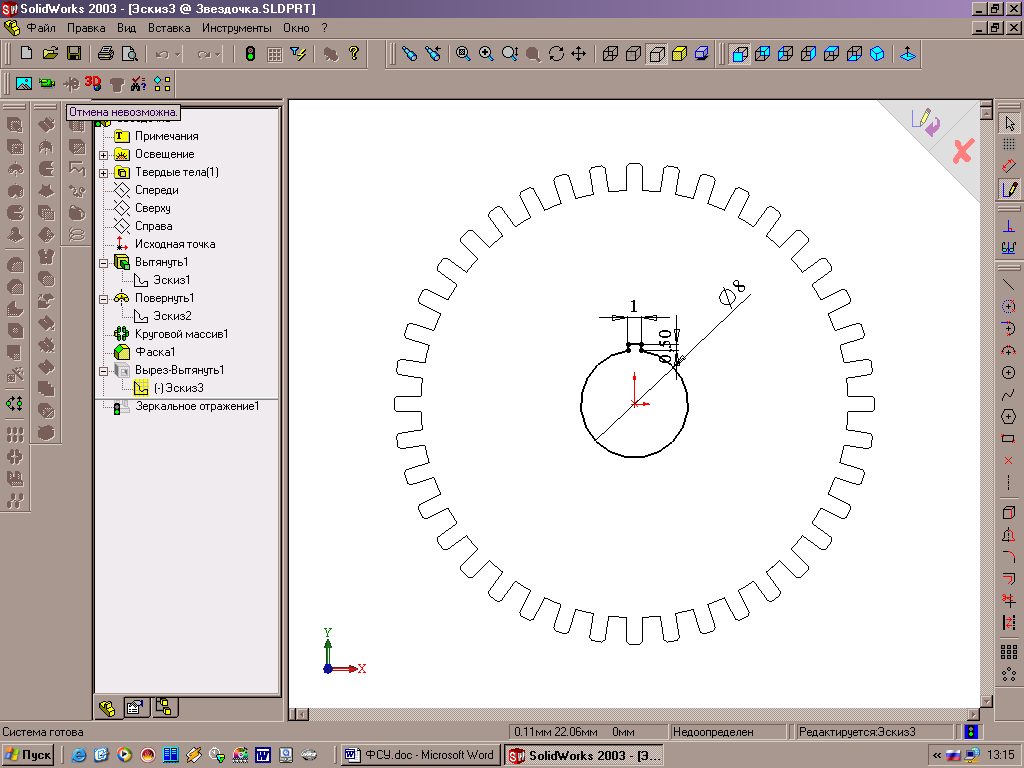This screenshot has height=768, width=1024.
Task: Select the Line sketch tool
Action: point(1009,285)
